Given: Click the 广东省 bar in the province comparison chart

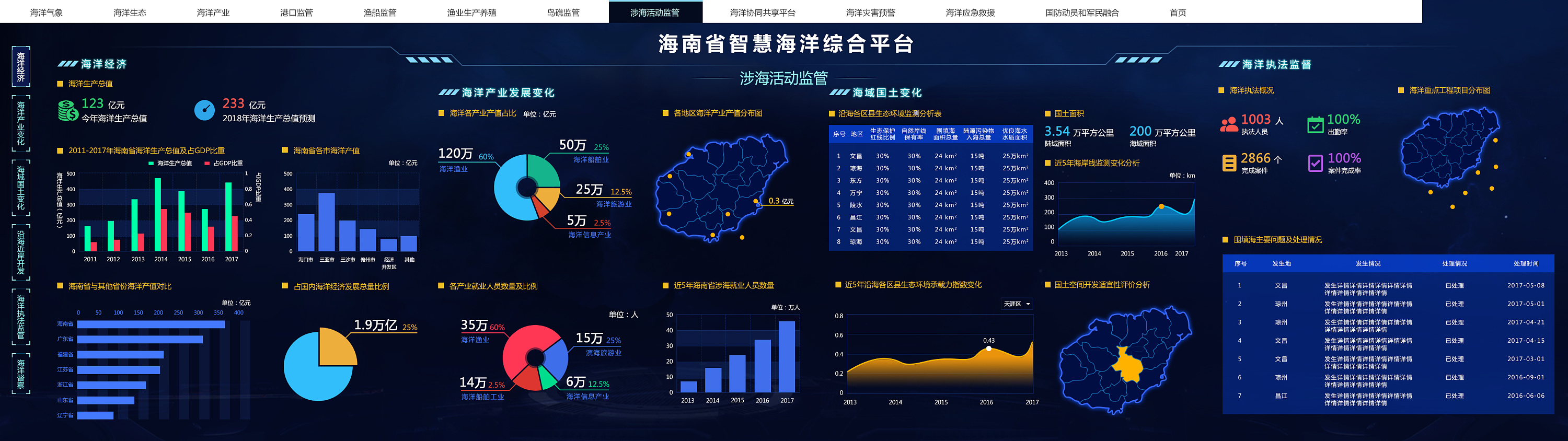Looking at the screenshot, I should (x=140, y=340).
